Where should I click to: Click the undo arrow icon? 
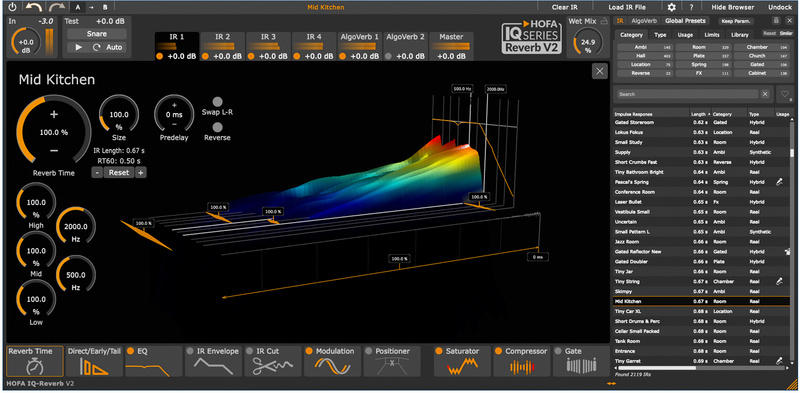tap(34, 7)
